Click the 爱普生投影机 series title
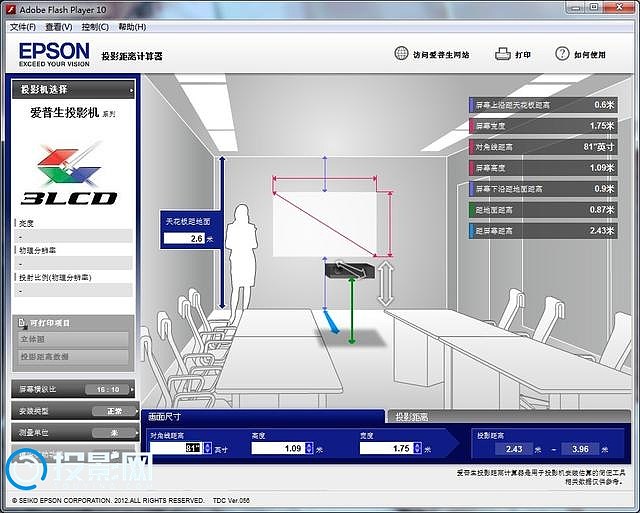Viewport: 640px width, 513px height. [x=73, y=113]
